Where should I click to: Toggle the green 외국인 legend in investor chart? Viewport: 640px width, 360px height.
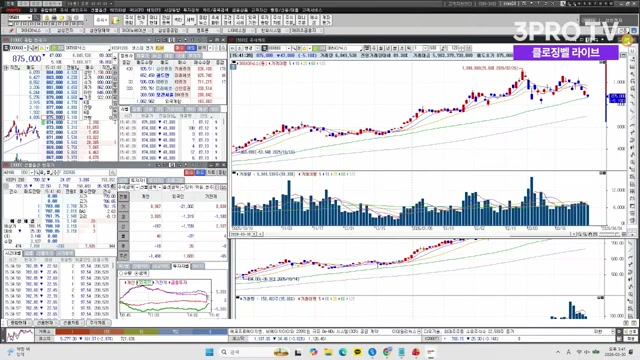pos(144,282)
